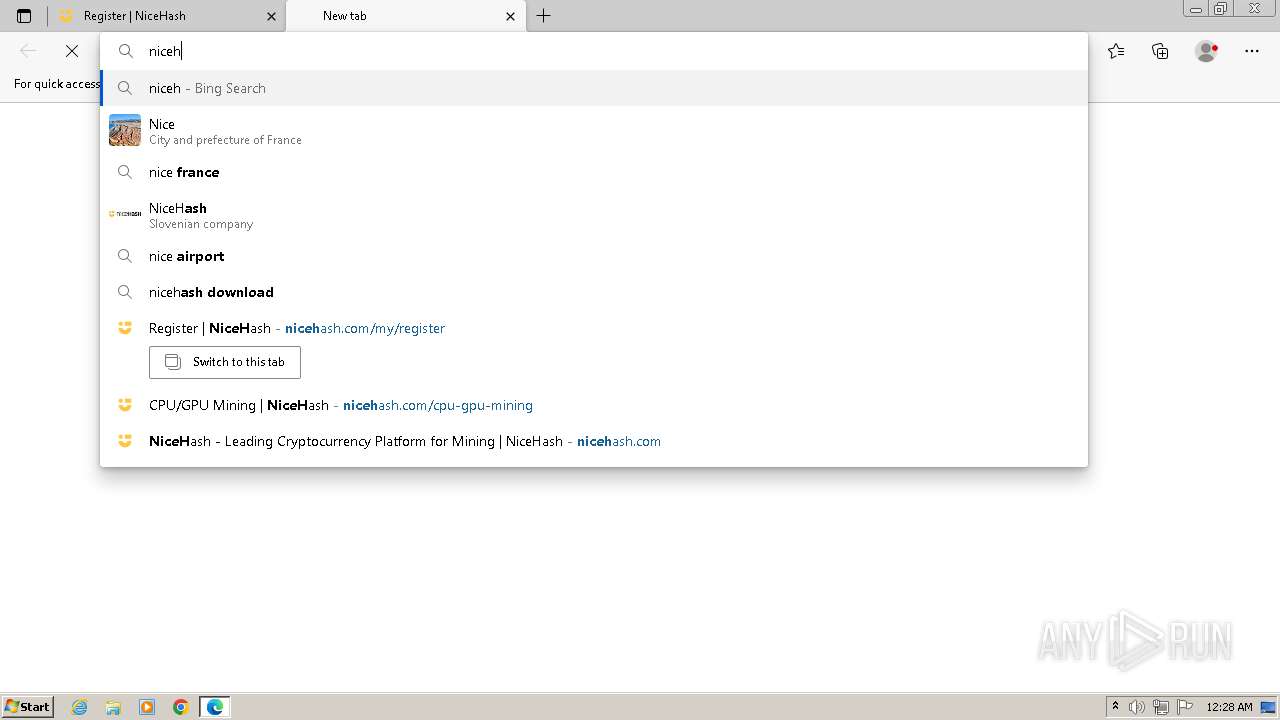Screen dimensions: 1280x720
Task: Open the network tray icon
Action: point(1161,707)
